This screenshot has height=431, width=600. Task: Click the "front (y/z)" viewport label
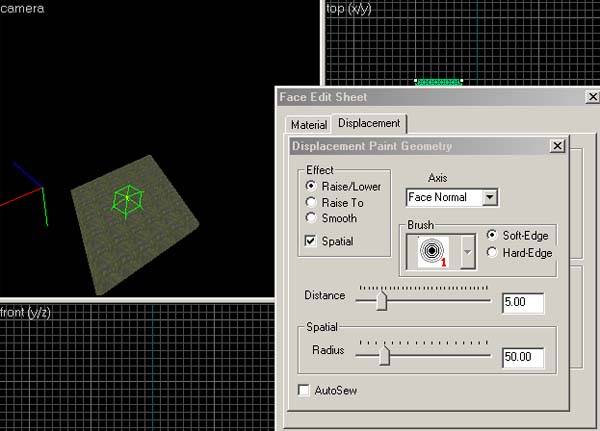tap(25, 313)
